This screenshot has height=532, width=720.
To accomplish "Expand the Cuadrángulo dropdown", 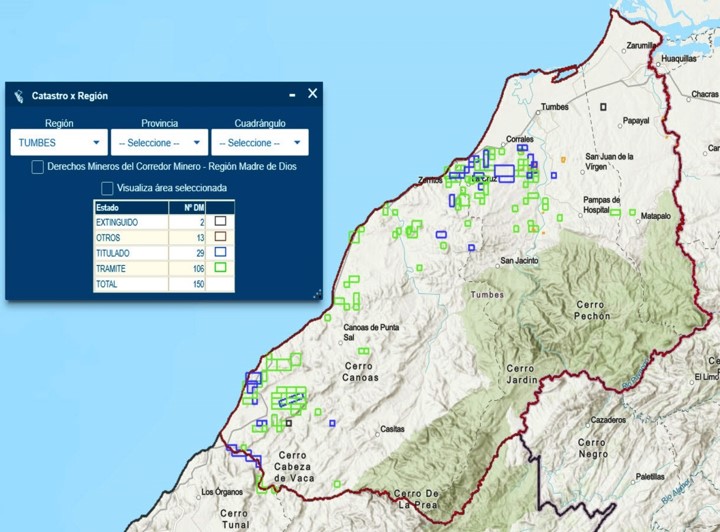I will point(259,143).
